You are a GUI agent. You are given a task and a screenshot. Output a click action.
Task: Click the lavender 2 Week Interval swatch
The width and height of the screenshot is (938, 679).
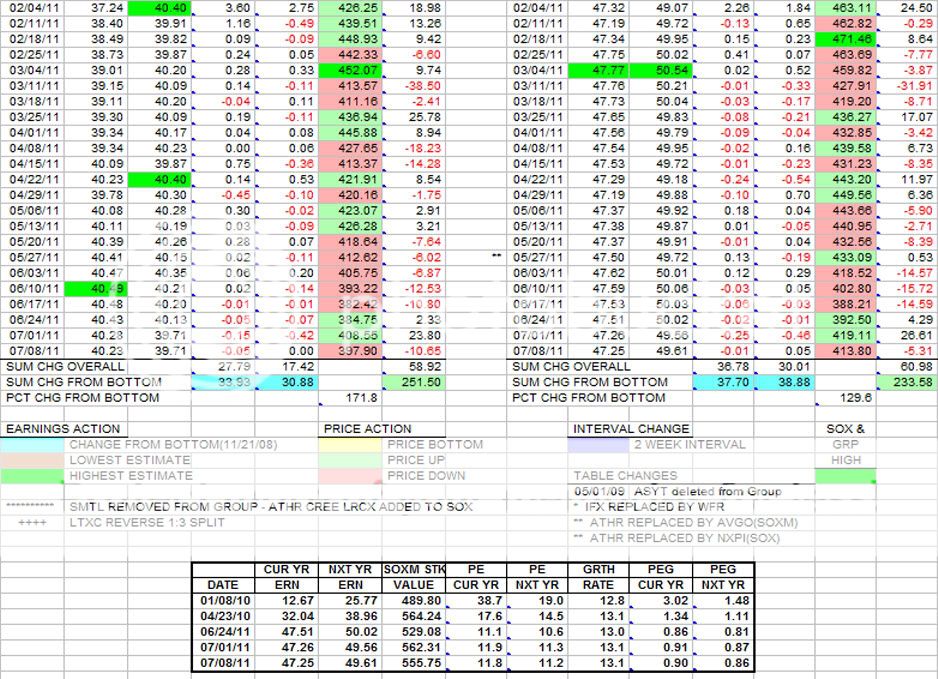tap(600, 444)
